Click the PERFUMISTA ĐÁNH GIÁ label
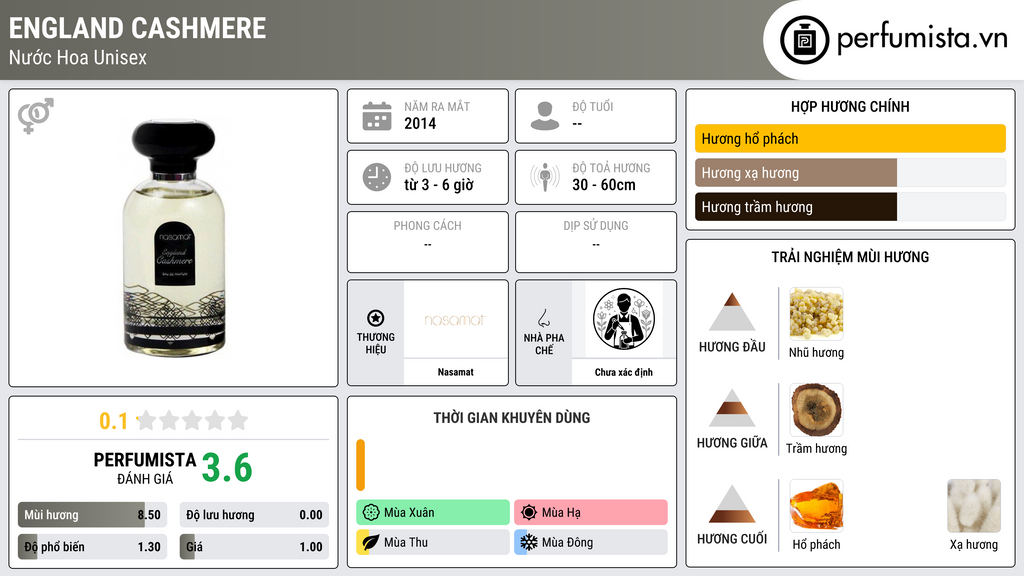Screen dimensions: 1024x576 click(145, 468)
